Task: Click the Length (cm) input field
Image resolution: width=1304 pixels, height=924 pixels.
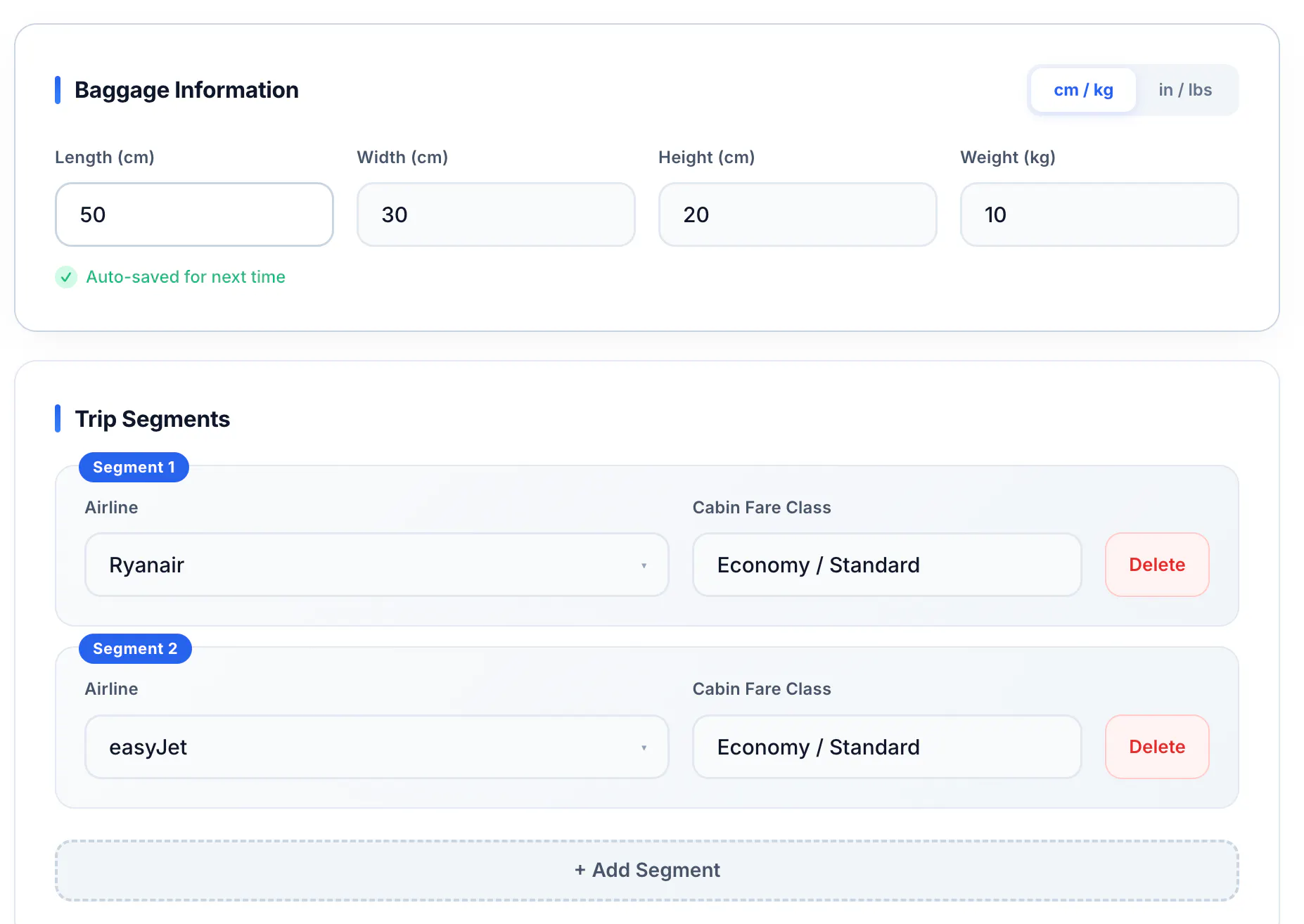Action: pyautogui.click(x=194, y=214)
